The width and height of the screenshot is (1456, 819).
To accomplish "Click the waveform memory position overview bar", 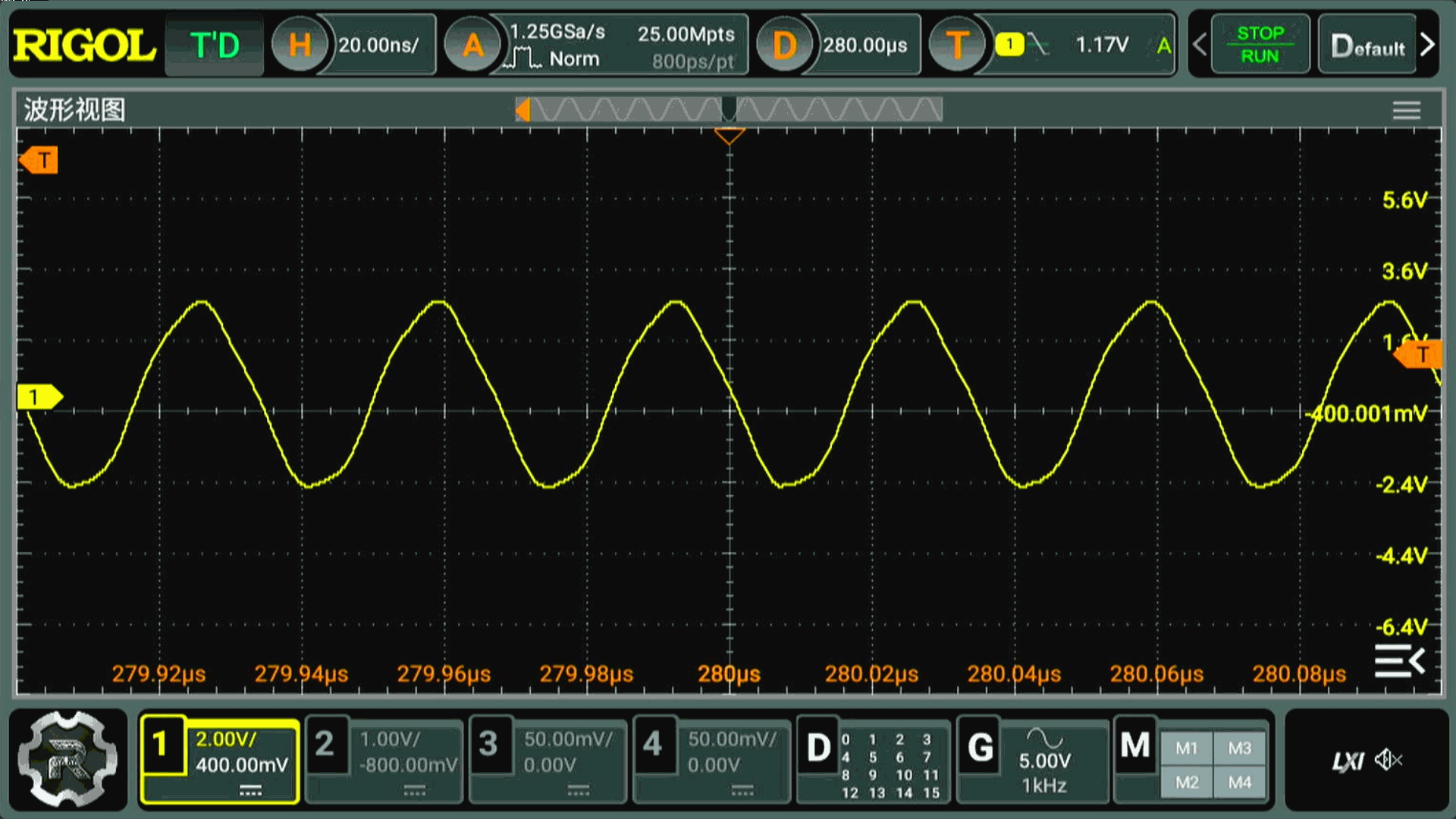I will coord(728,110).
